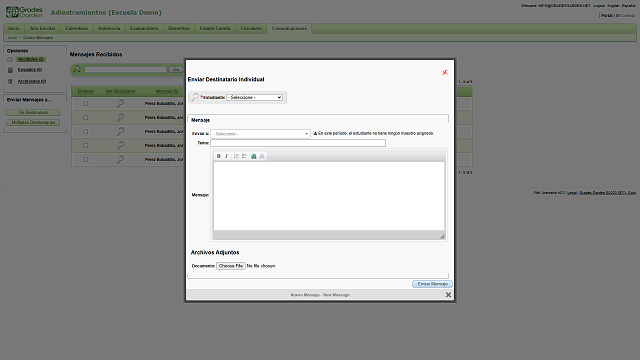Open the Inicio menu tab
The width and height of the screenshot is (640, 360).
coord(14,28)
